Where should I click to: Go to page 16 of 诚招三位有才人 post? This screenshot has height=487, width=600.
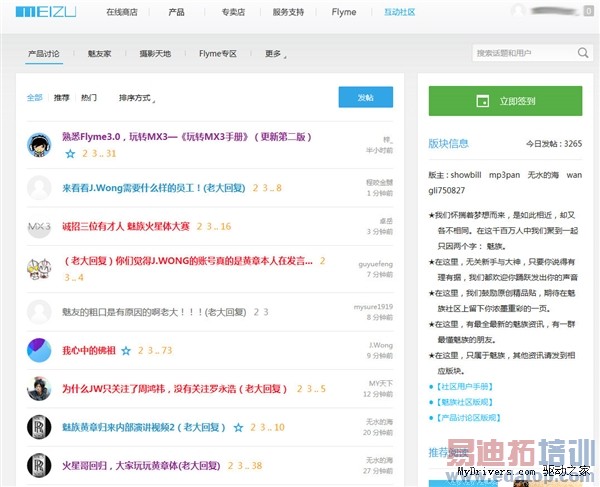pyautogui.click(x=226, y=226)
